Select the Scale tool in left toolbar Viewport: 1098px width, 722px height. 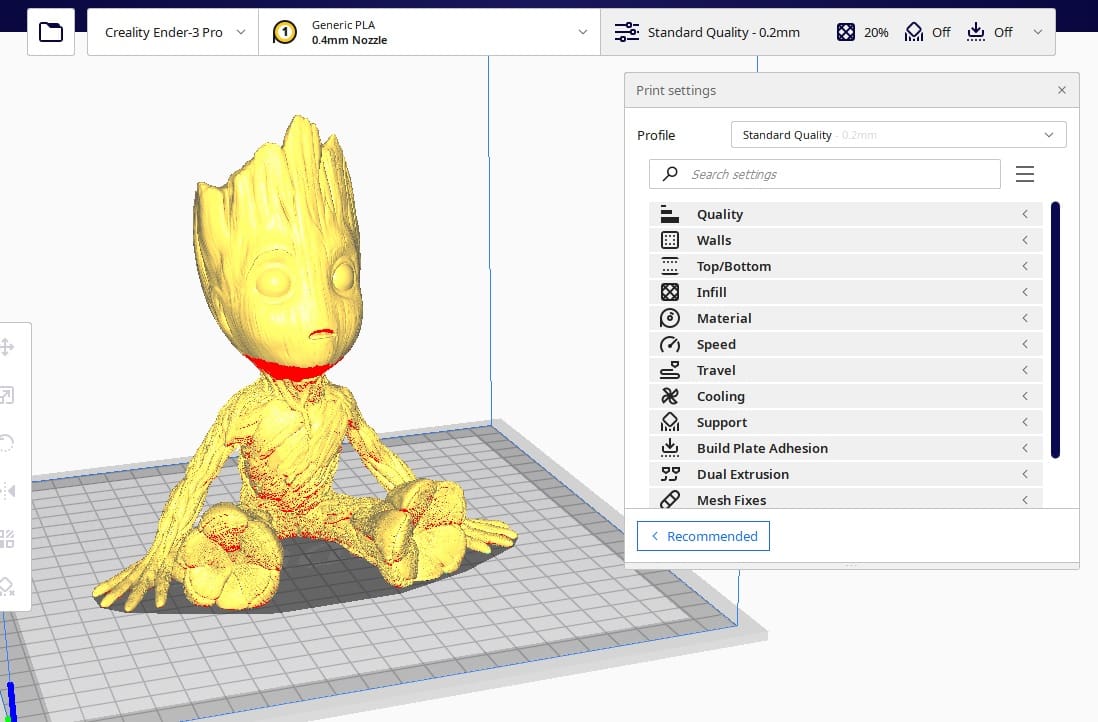(7, 395)
